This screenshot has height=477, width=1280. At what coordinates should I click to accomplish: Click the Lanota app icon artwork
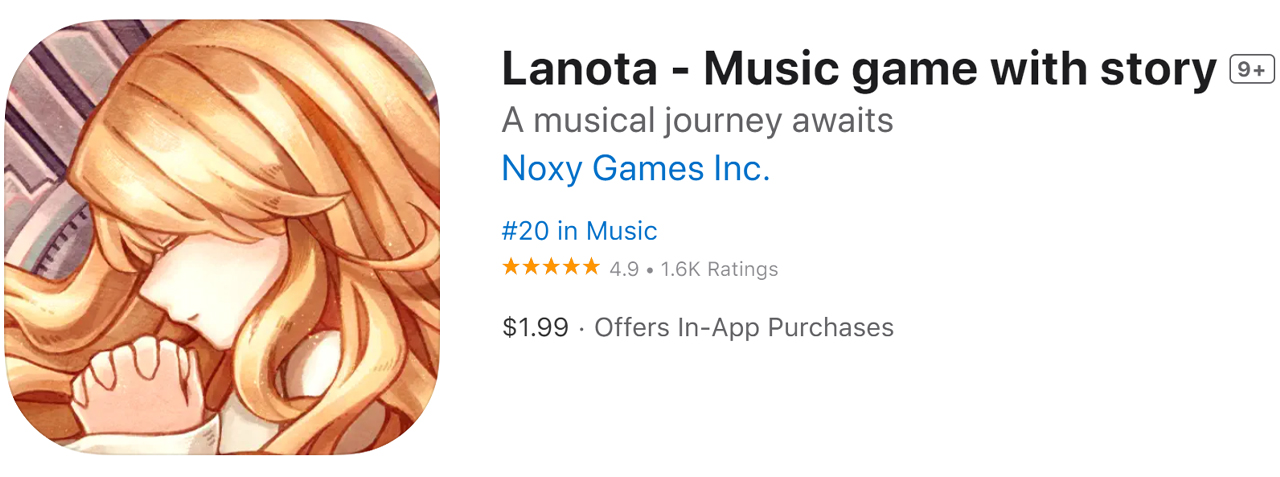click(222, 238)
